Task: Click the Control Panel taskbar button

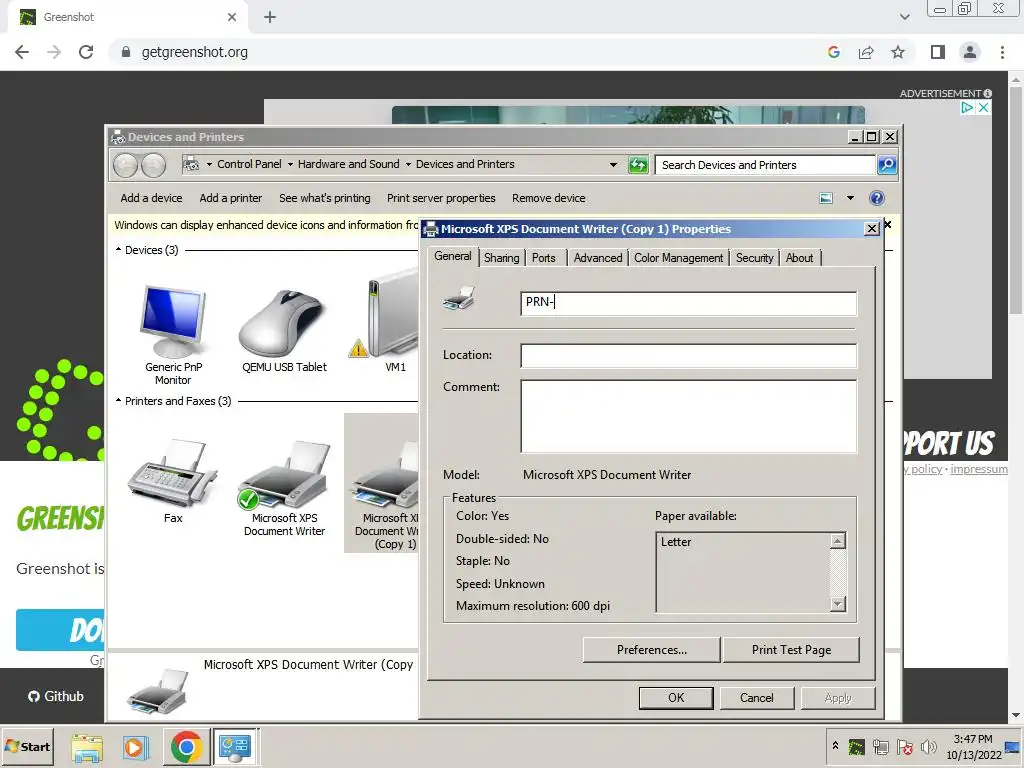Action: click(x=235, y=747)
